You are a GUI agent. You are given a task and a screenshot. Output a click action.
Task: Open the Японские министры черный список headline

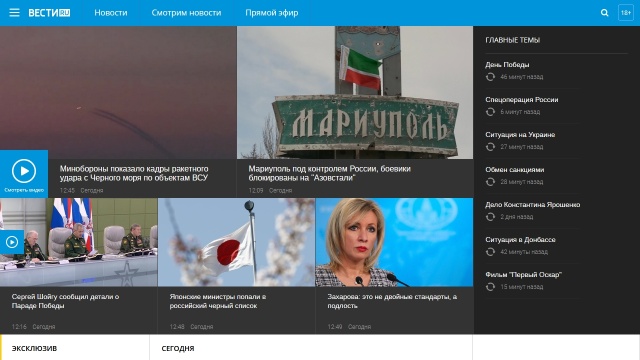[x=218, y=301]
